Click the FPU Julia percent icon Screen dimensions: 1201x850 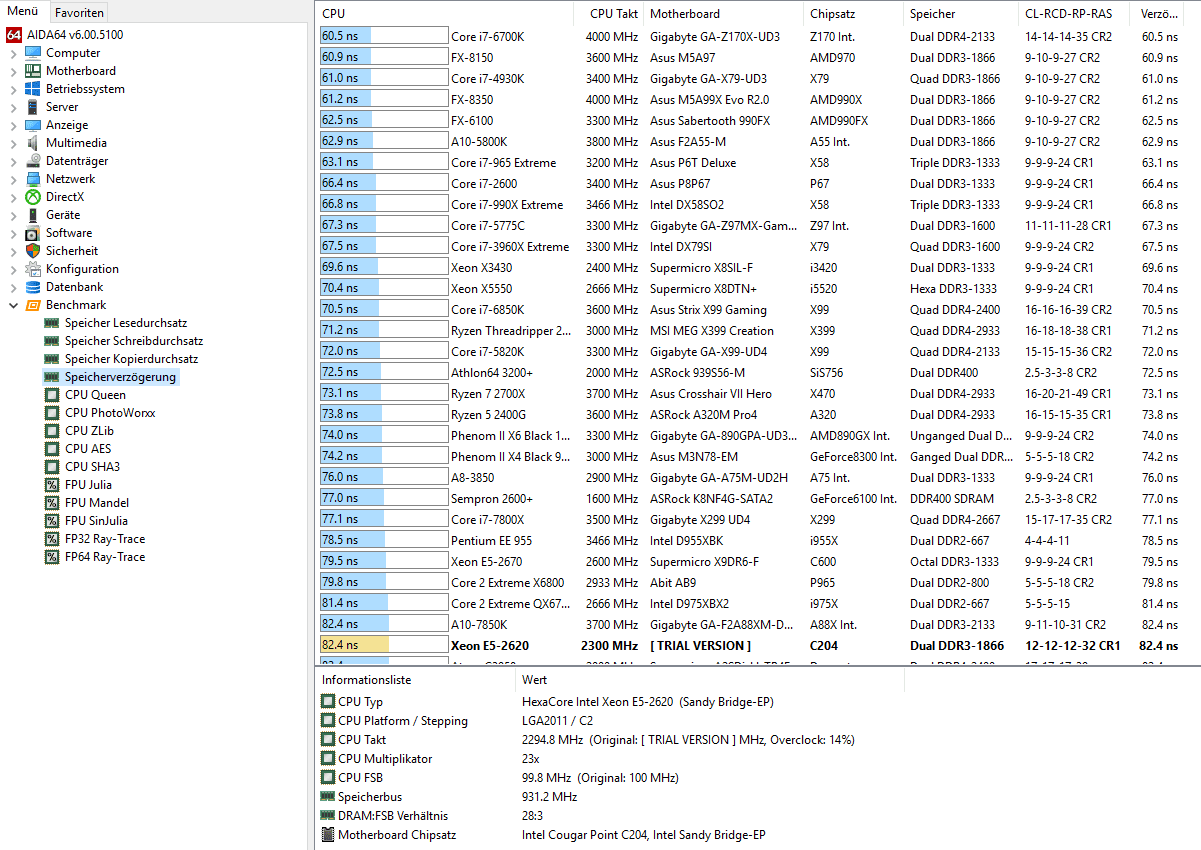tap(52, 485)
